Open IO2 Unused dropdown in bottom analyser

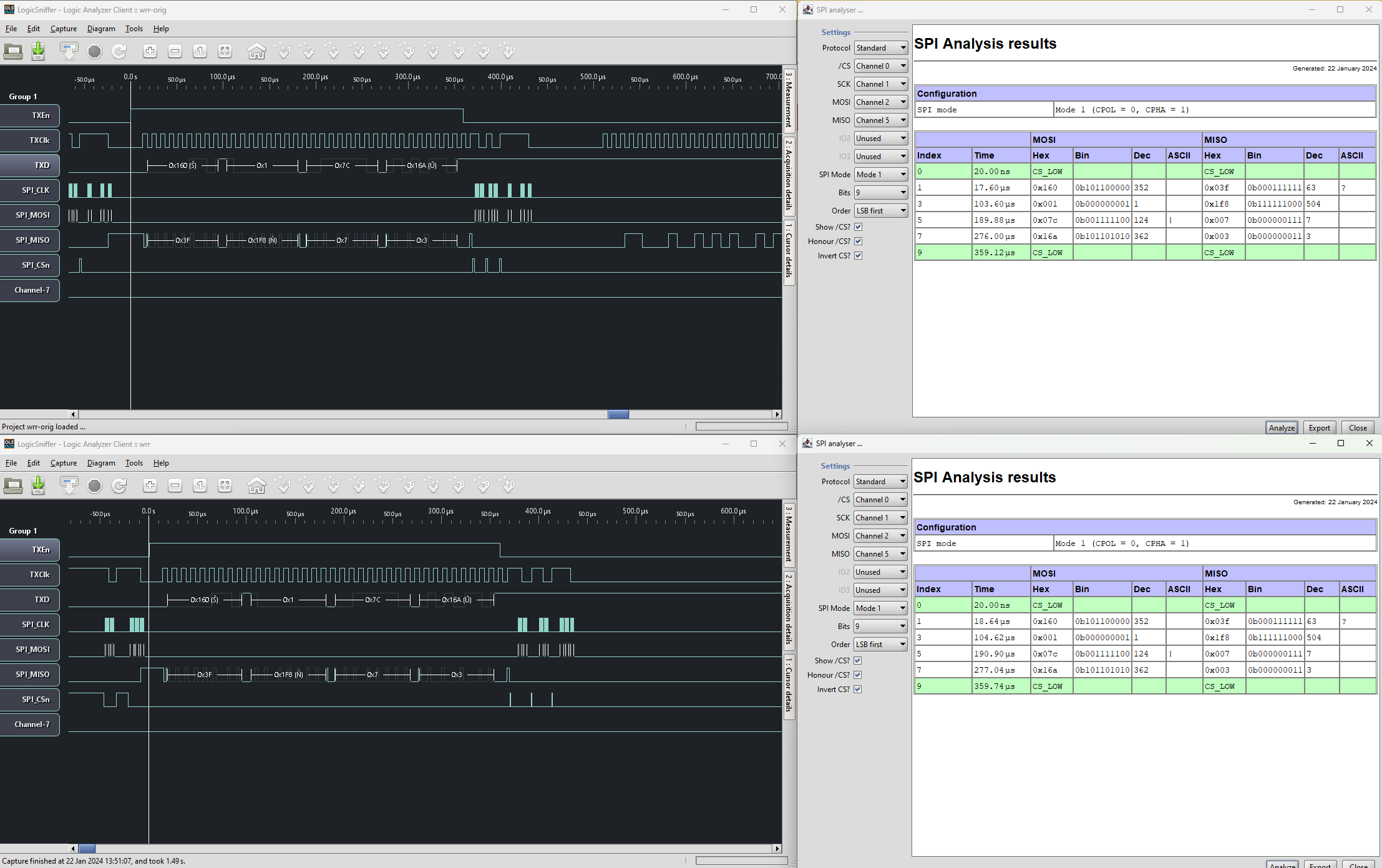[880, 572]
